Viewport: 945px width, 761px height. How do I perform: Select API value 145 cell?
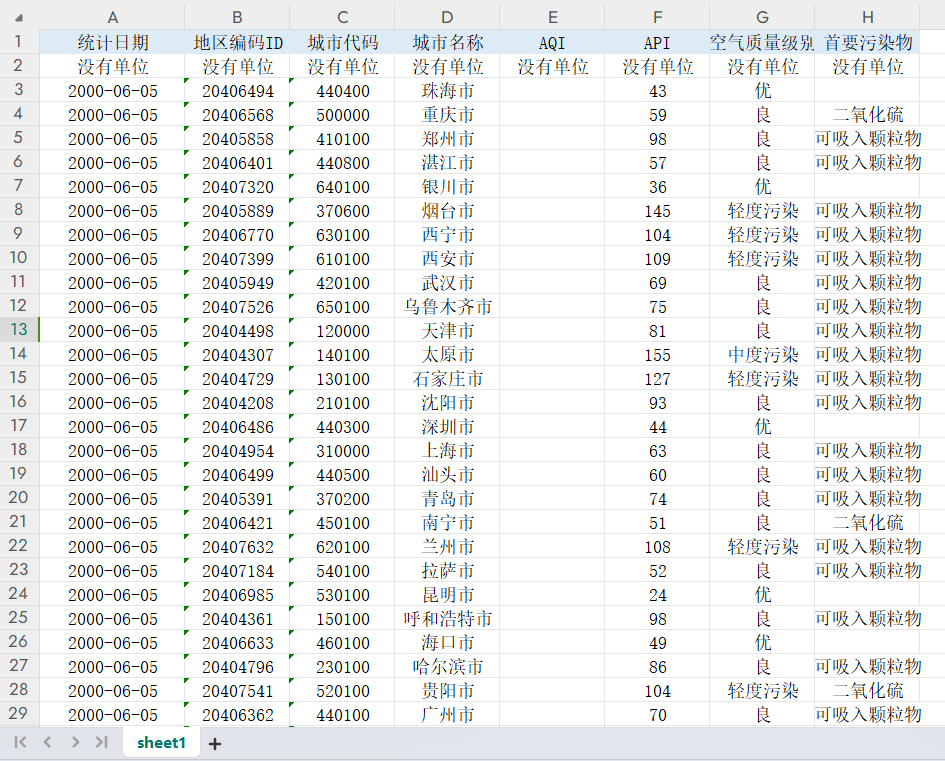(657, 210)
